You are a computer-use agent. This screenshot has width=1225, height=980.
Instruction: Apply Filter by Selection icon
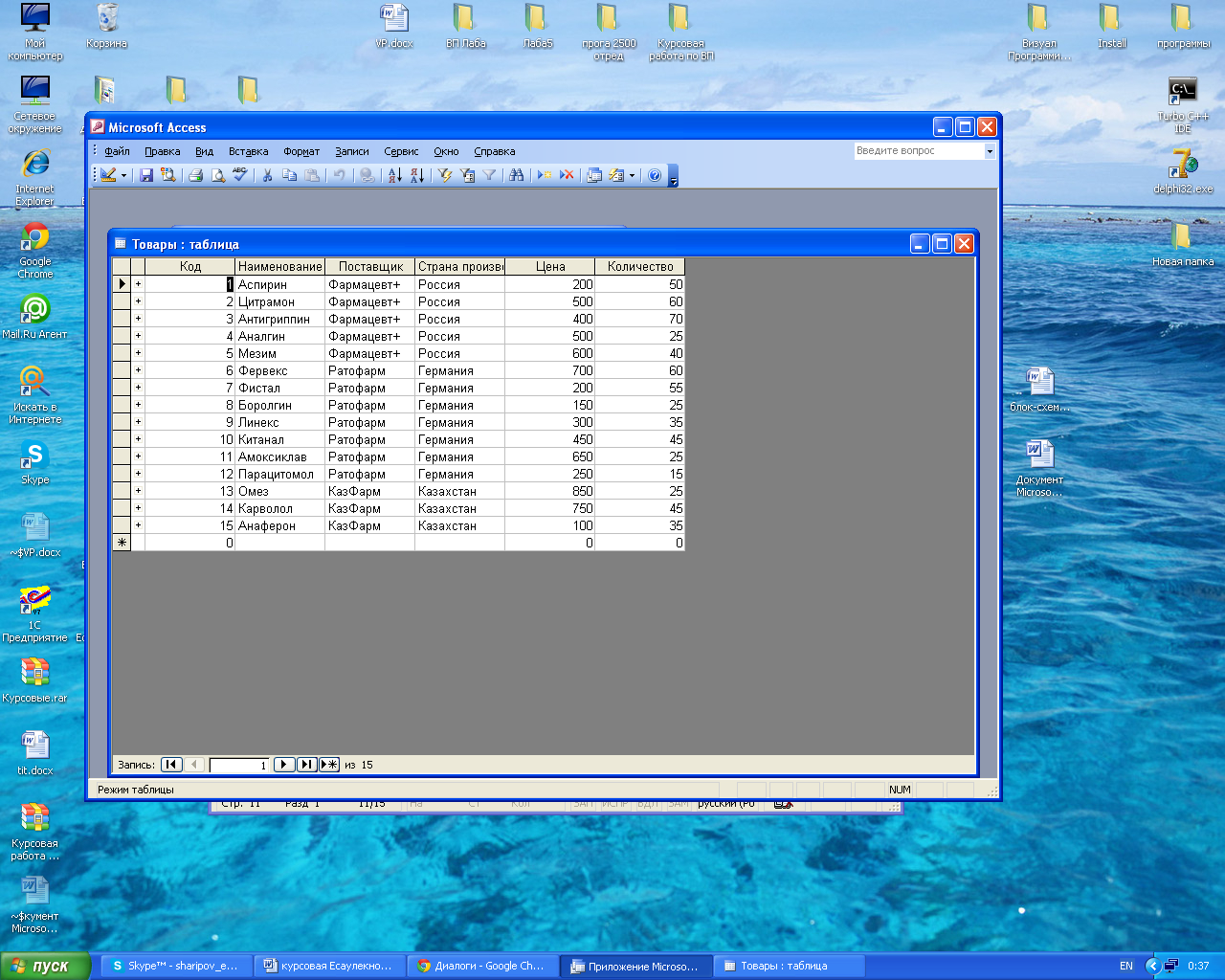tap(445, 175)
